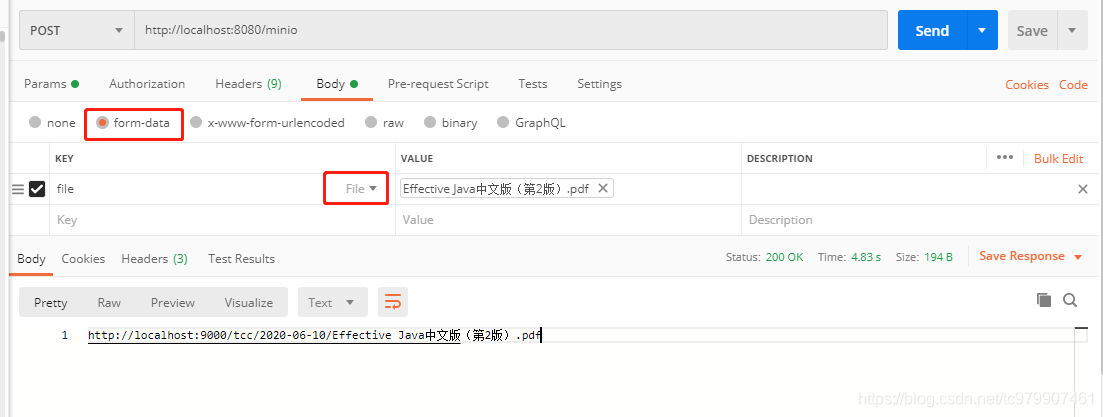
Task: Select the none body type radio
Action: [36, 123]
